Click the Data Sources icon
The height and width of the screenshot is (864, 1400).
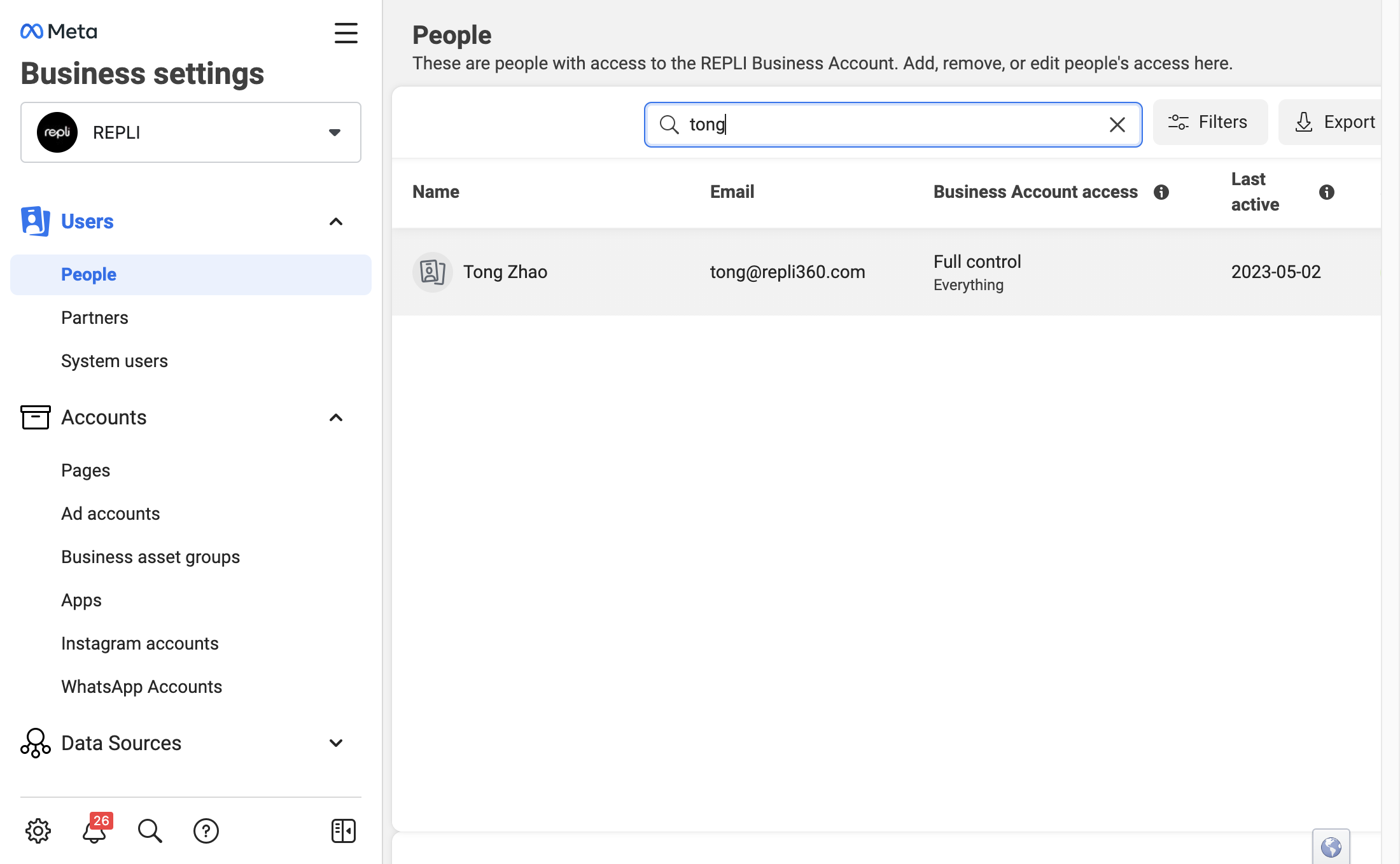point(35,743)
